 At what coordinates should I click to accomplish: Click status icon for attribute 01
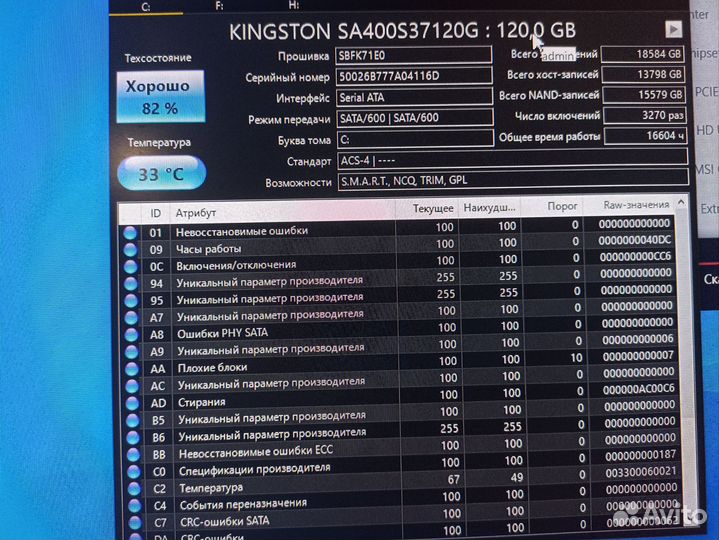(x=130, y=233)
